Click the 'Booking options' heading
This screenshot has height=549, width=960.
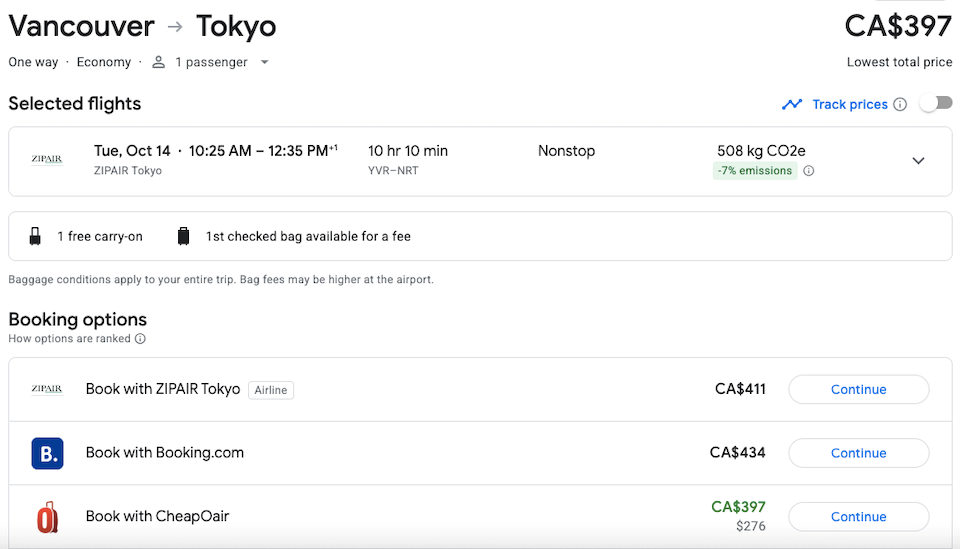78,319
